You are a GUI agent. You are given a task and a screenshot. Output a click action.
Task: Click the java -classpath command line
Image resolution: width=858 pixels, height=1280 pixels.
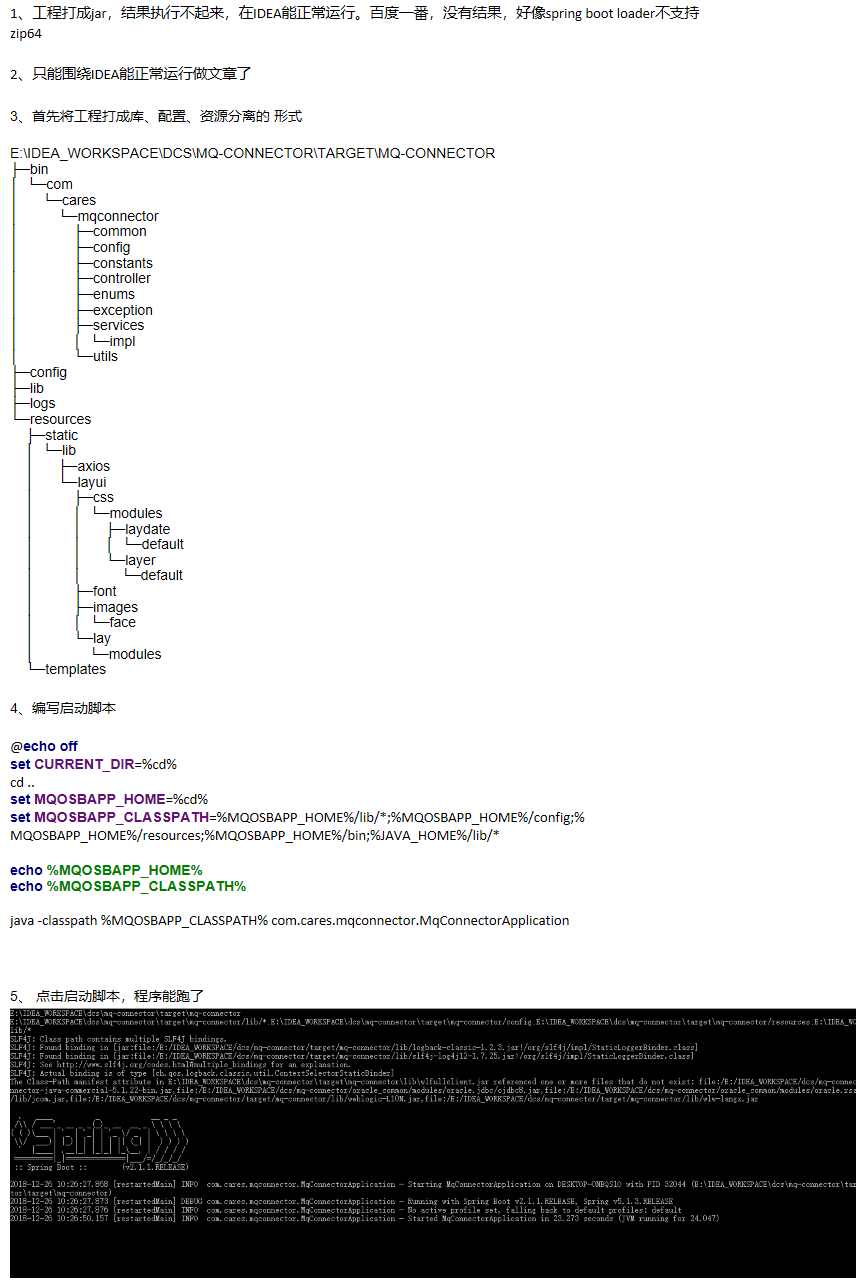[289, 920]
